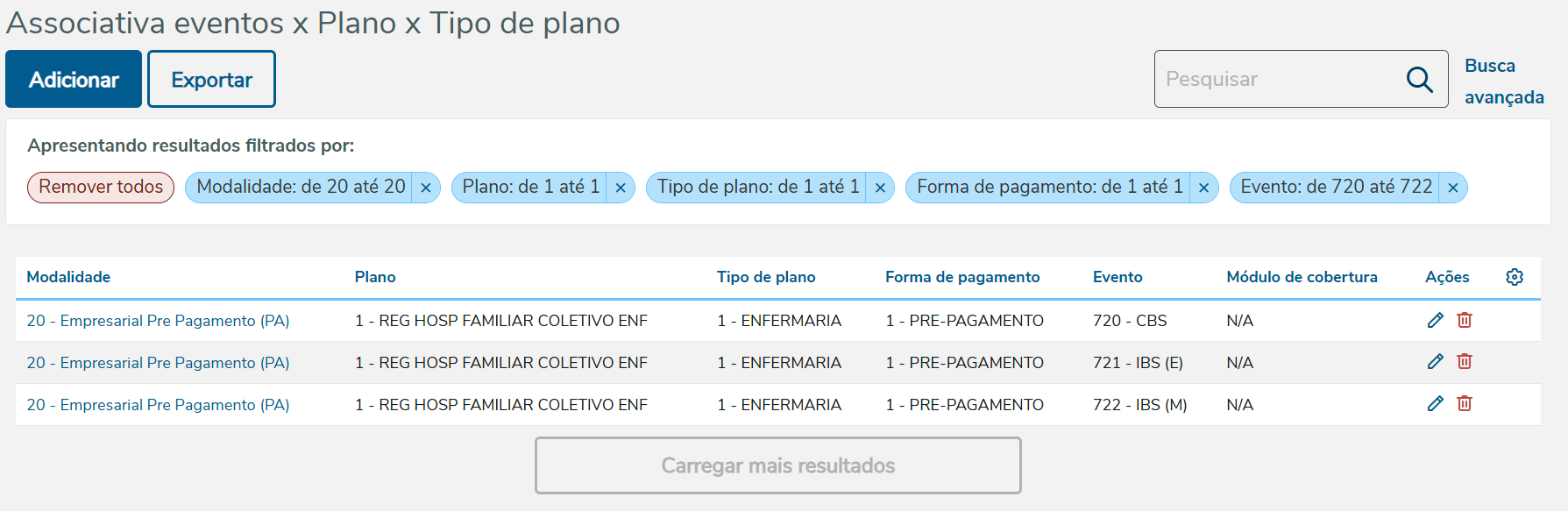Edit the 722 - IBS (M) row
1568x511 pixels.
click(x=1435, y=403)
